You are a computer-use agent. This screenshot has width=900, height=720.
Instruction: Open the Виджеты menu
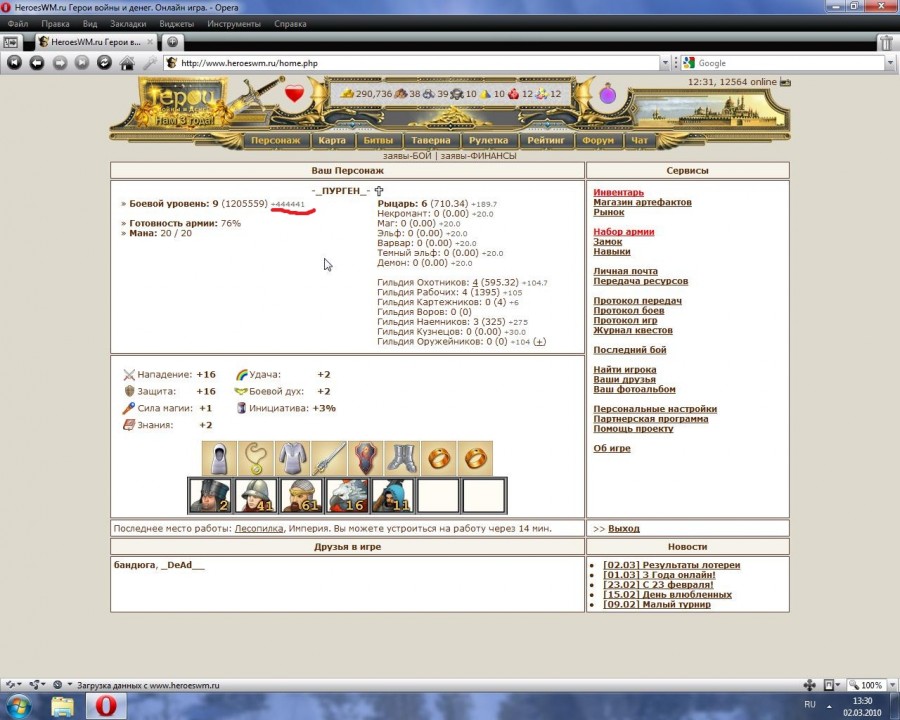click(x=176, y=24)
